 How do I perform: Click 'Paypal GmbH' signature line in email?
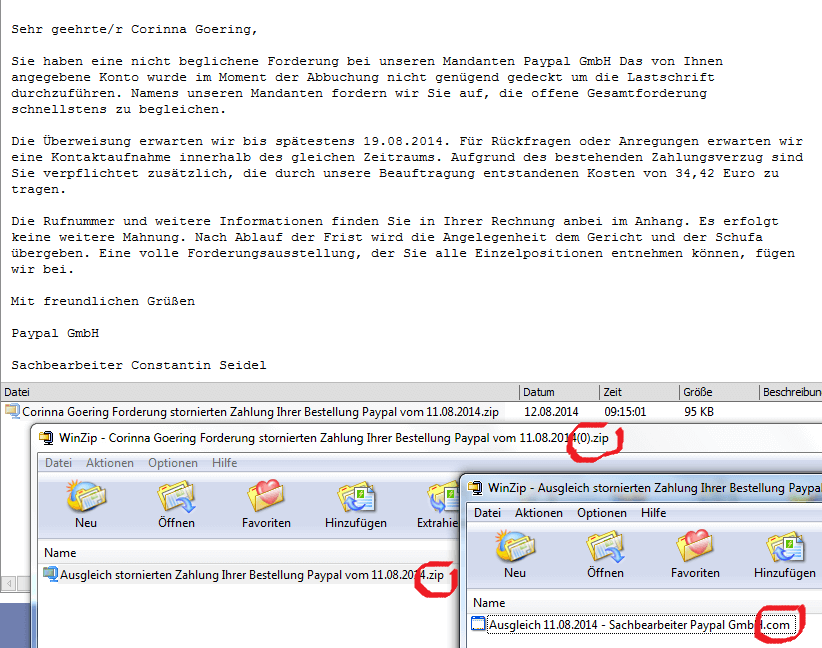click(55, 333)
